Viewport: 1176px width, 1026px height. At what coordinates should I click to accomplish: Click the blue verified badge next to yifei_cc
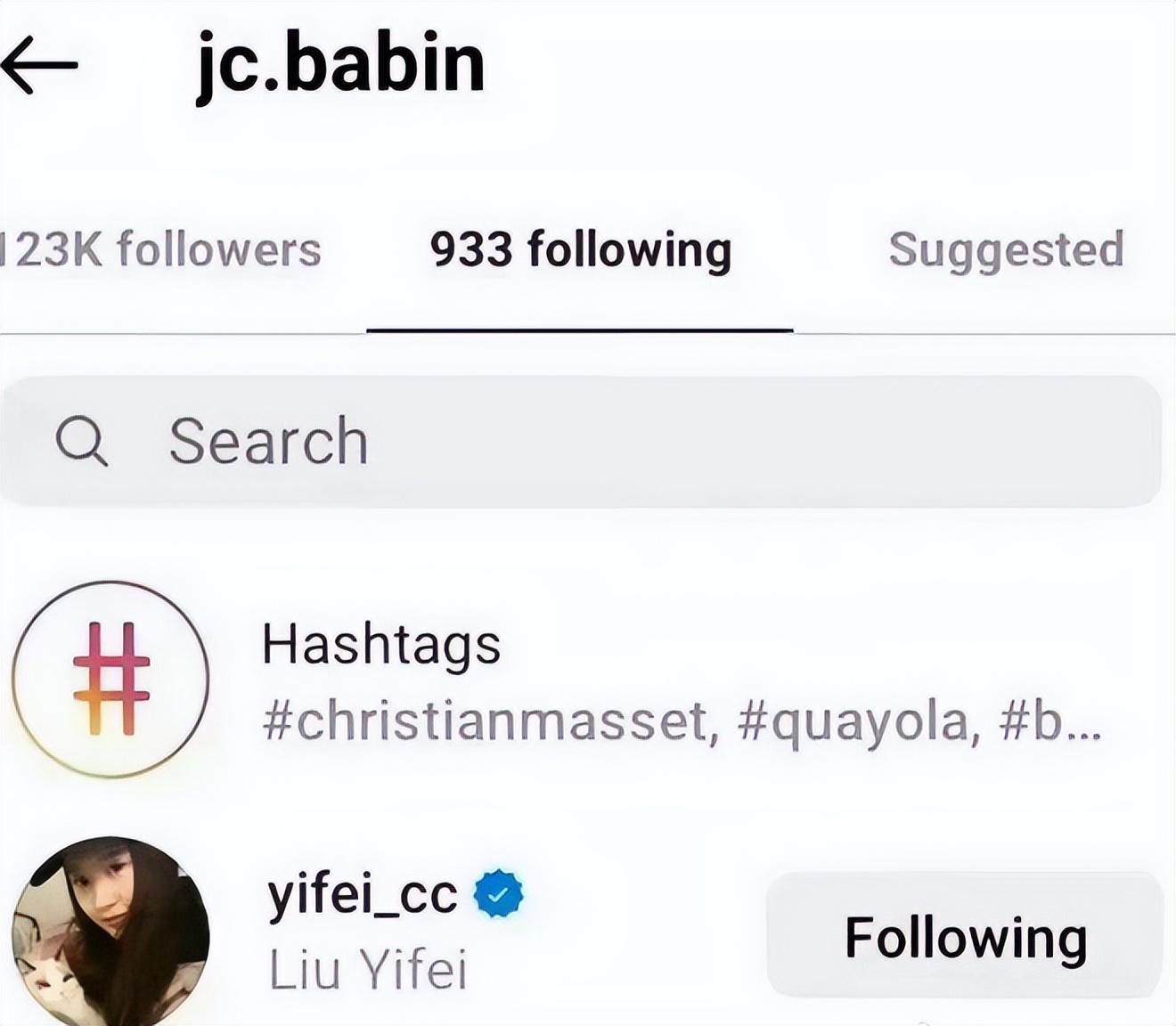click(499, 894)
